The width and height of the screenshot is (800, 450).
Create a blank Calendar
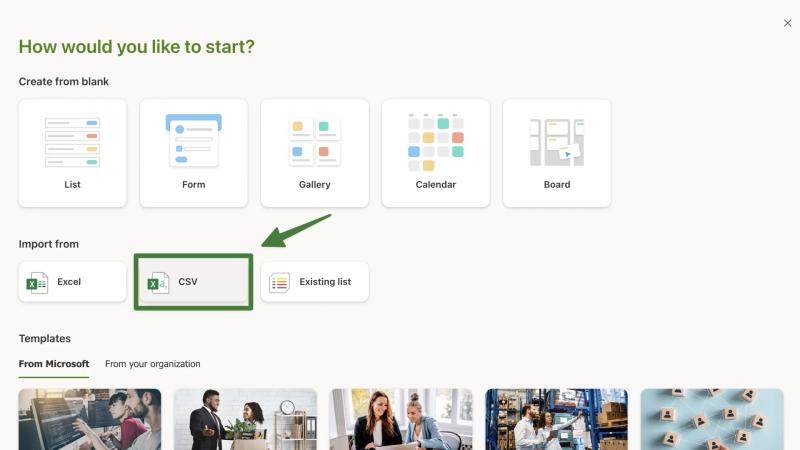coord(436,153)
